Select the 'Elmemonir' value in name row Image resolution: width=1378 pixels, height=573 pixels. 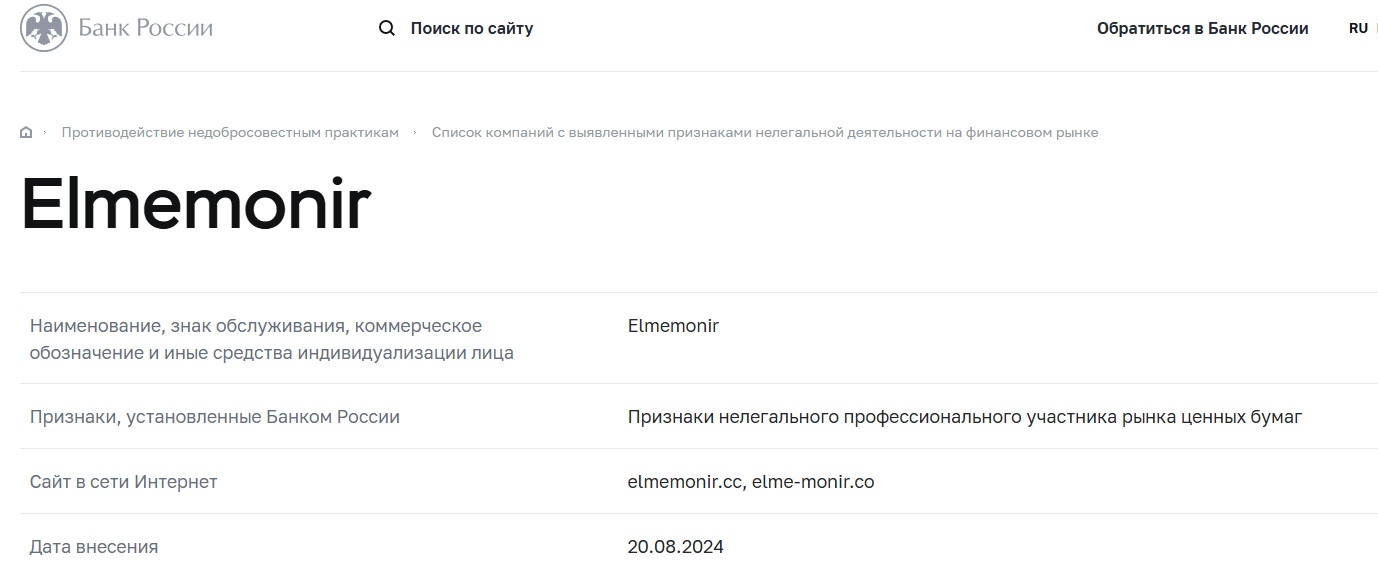click(673, 326)
